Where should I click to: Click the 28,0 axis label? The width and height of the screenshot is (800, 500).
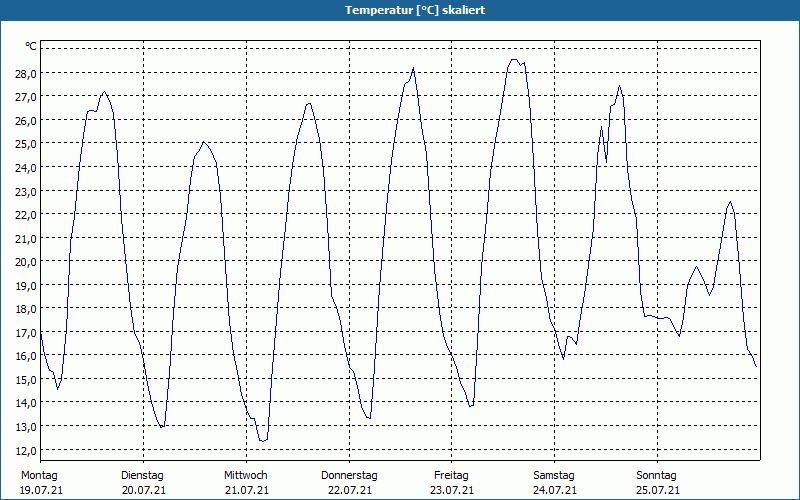click(x=26, y=73)
